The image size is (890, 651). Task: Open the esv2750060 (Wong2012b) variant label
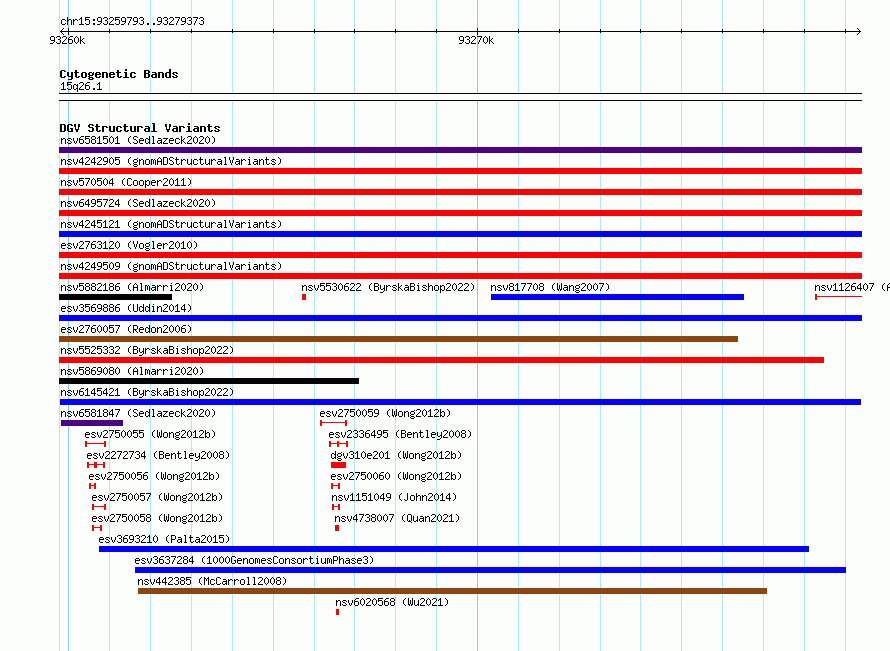[396, 476]
